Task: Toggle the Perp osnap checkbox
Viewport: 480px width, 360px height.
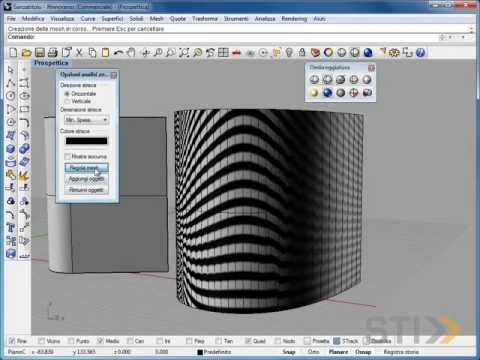Action: [x=189, y=341]
